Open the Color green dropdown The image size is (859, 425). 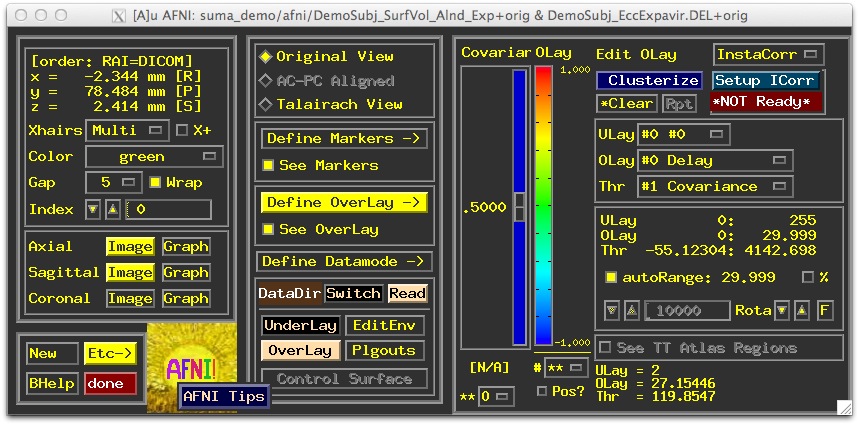pos(154,157)
